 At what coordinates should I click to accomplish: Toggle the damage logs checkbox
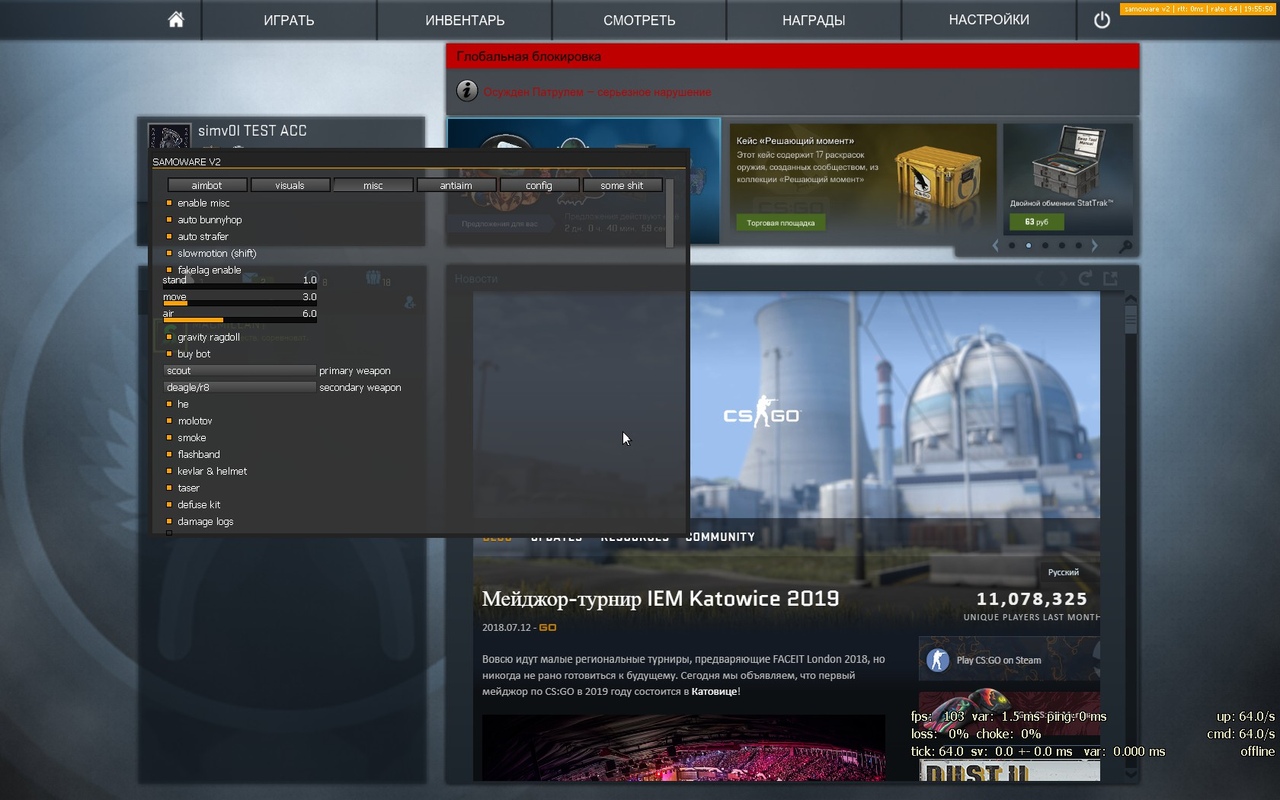170,522
